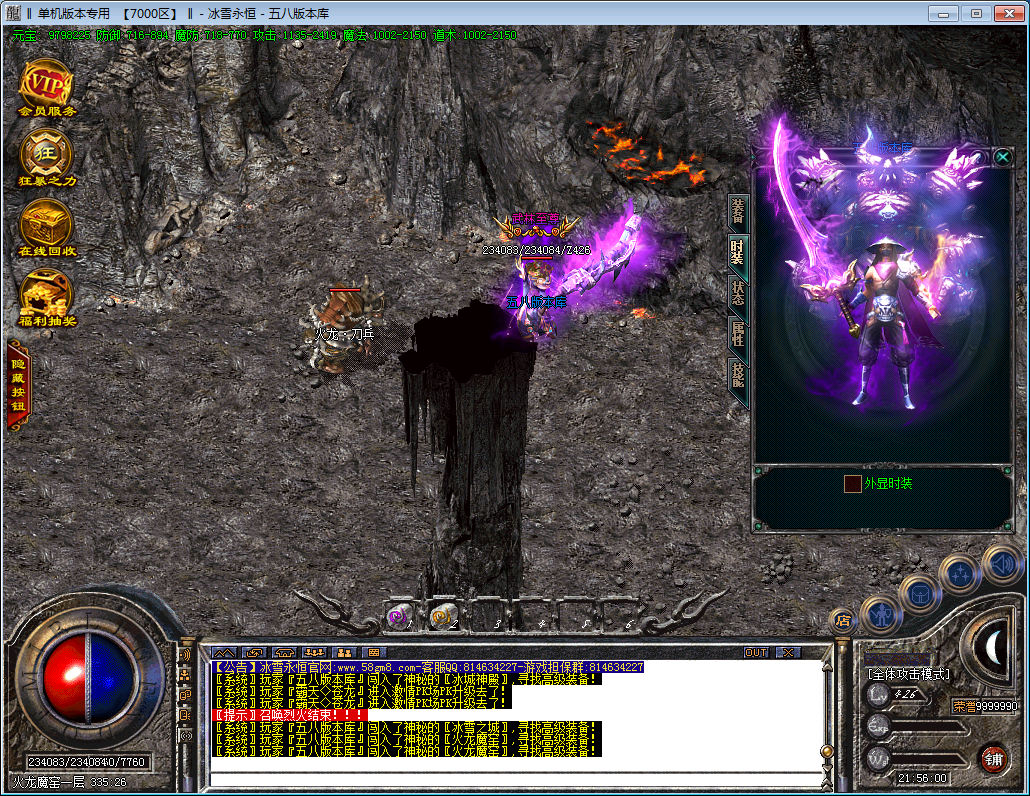Viewport: 1030px width, 796px height.
Task: Toggle the group-hierarchy chat channel icon
Action: [x=185, y=674]
